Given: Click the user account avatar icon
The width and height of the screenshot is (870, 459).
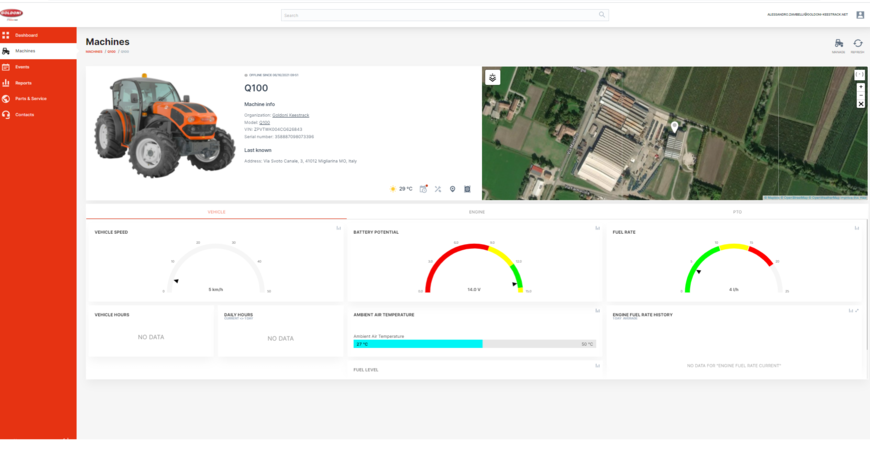Looking at the screenshot, I should [x=860, y=15].
